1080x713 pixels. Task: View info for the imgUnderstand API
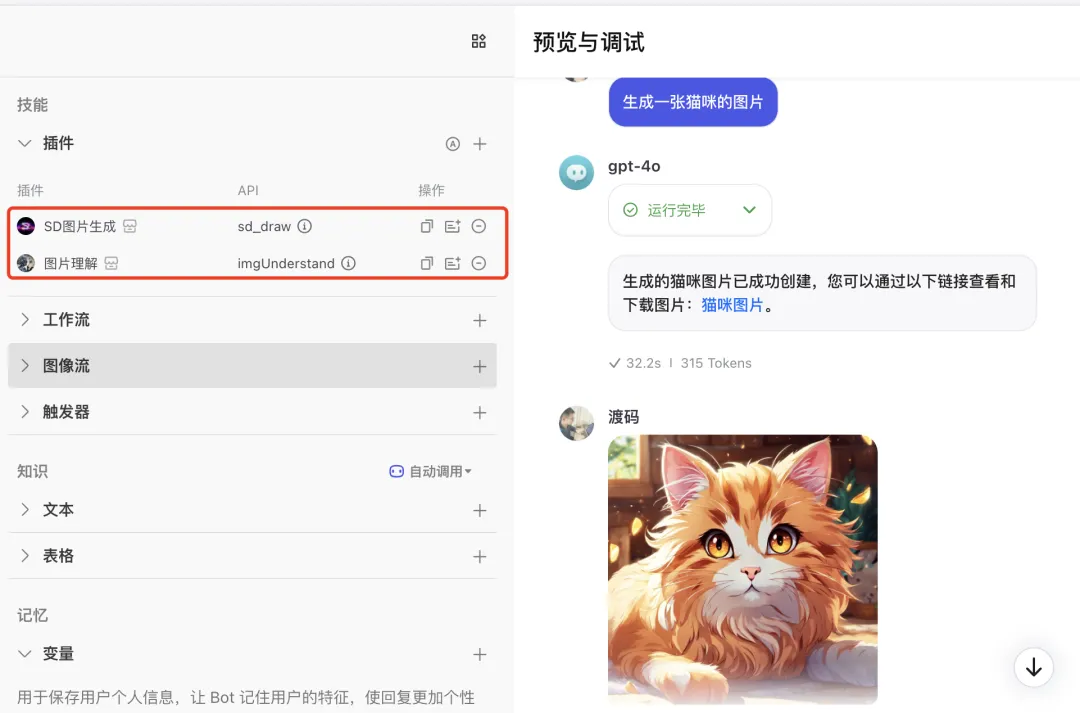(347, 263)
